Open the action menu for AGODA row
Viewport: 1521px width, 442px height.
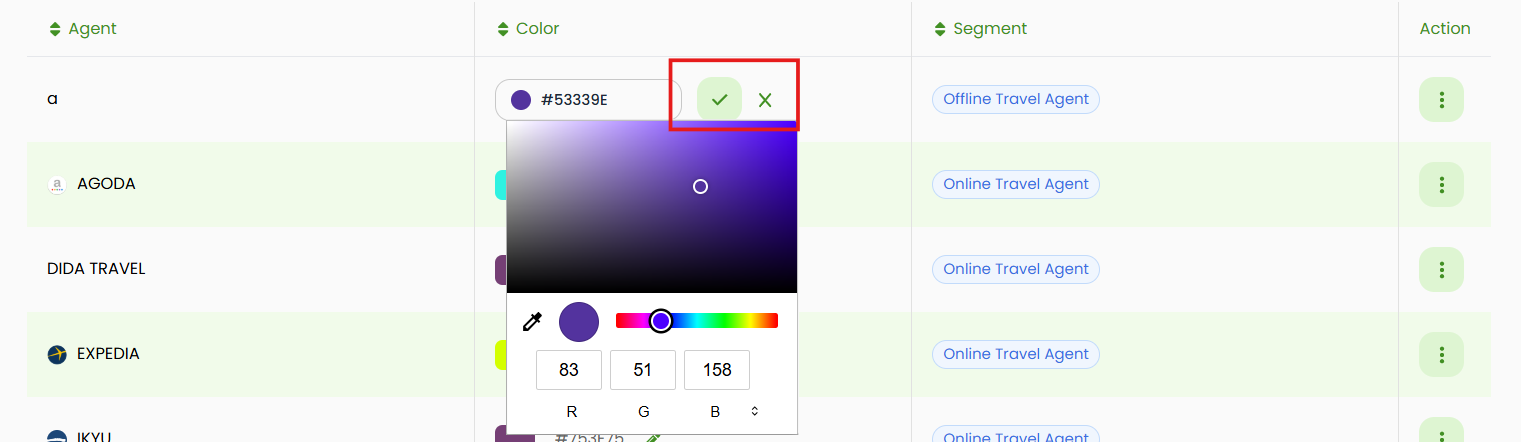click(x=1441, y=184)
